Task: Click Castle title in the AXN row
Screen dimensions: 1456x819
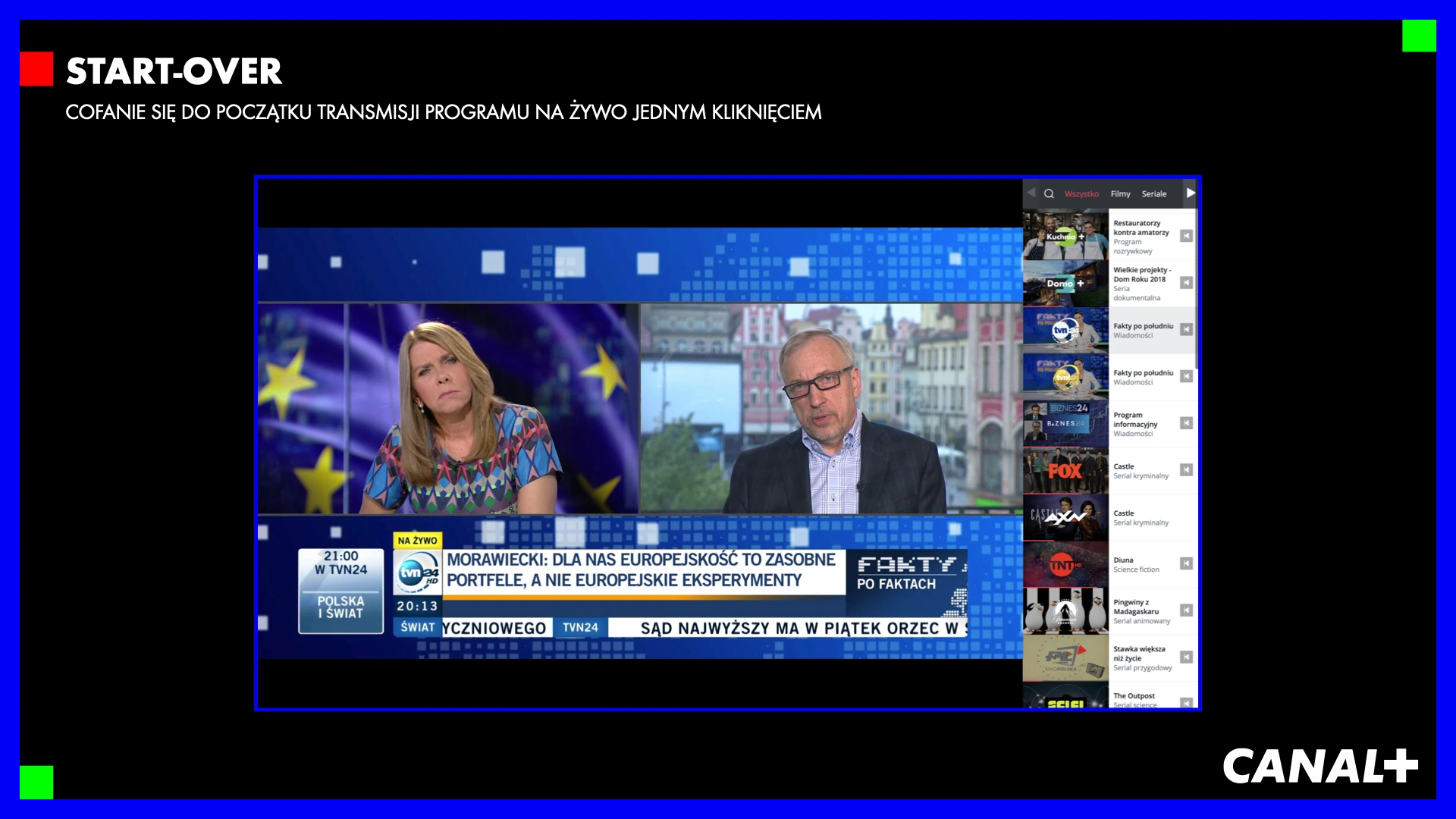Action: click(1124, 513)
